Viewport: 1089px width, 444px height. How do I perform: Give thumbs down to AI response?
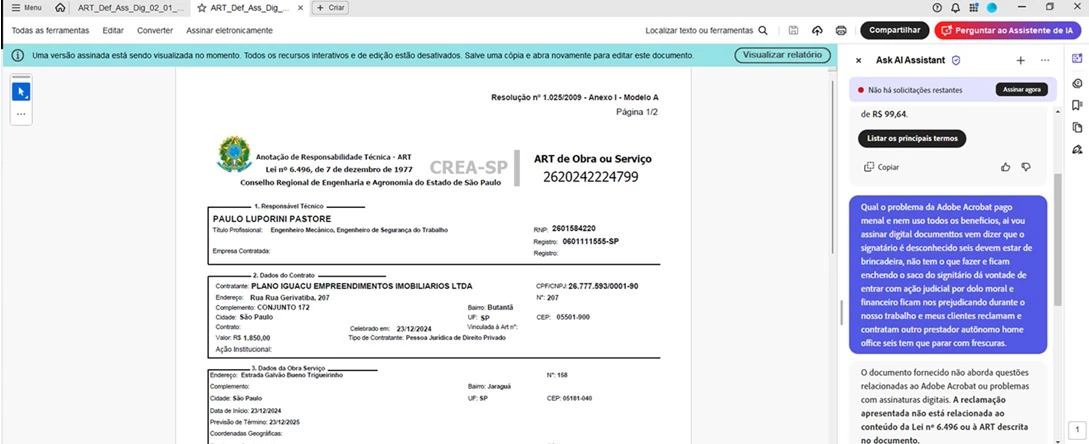[1026, 167]
